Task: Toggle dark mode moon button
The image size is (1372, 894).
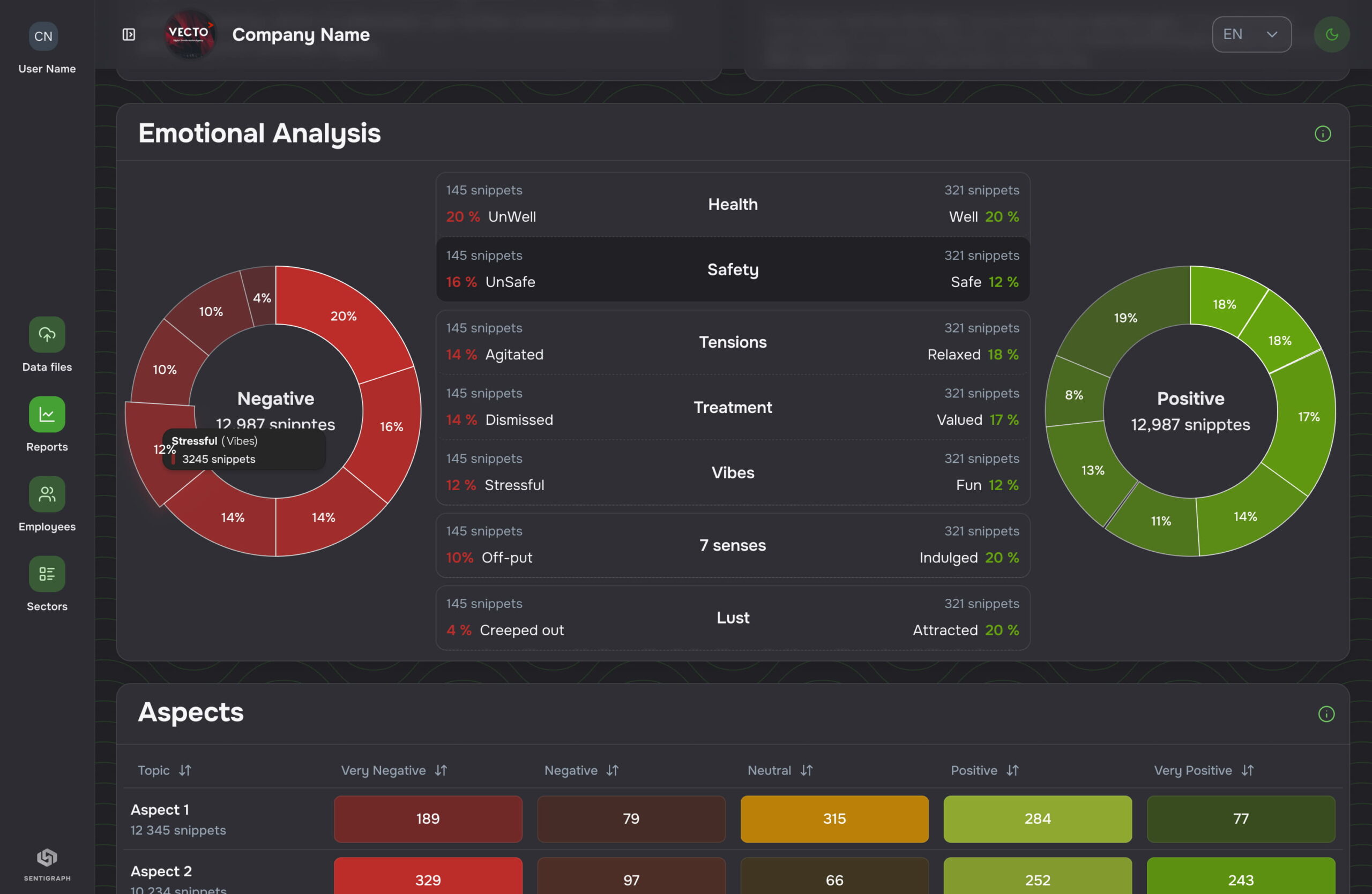Action: pyautogui.click(x=1331, y=35)
